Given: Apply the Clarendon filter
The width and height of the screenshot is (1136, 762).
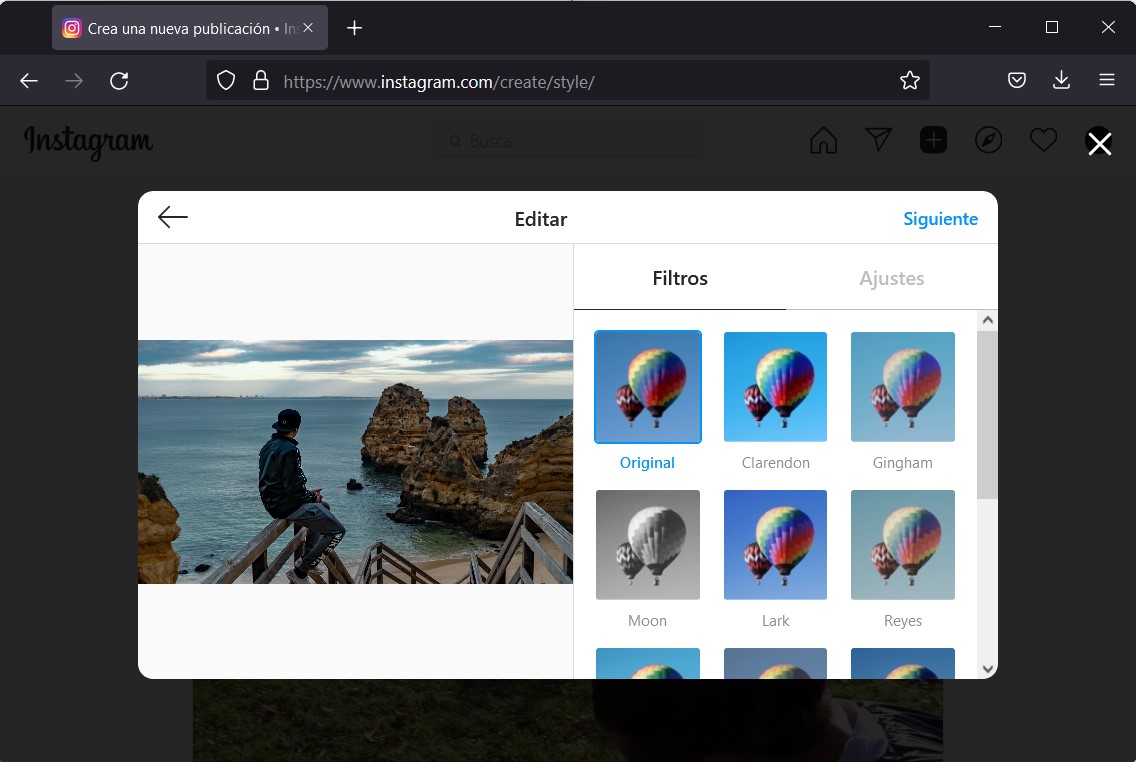Looking at the screenshot, I should 775,387.
